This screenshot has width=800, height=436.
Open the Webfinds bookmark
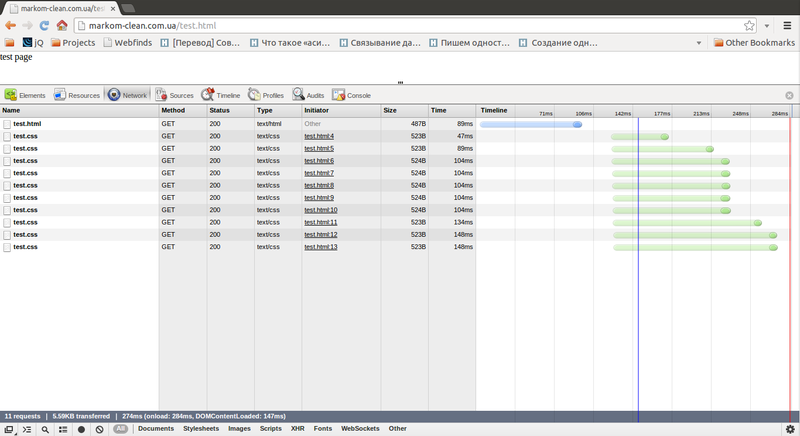point(128,43)
